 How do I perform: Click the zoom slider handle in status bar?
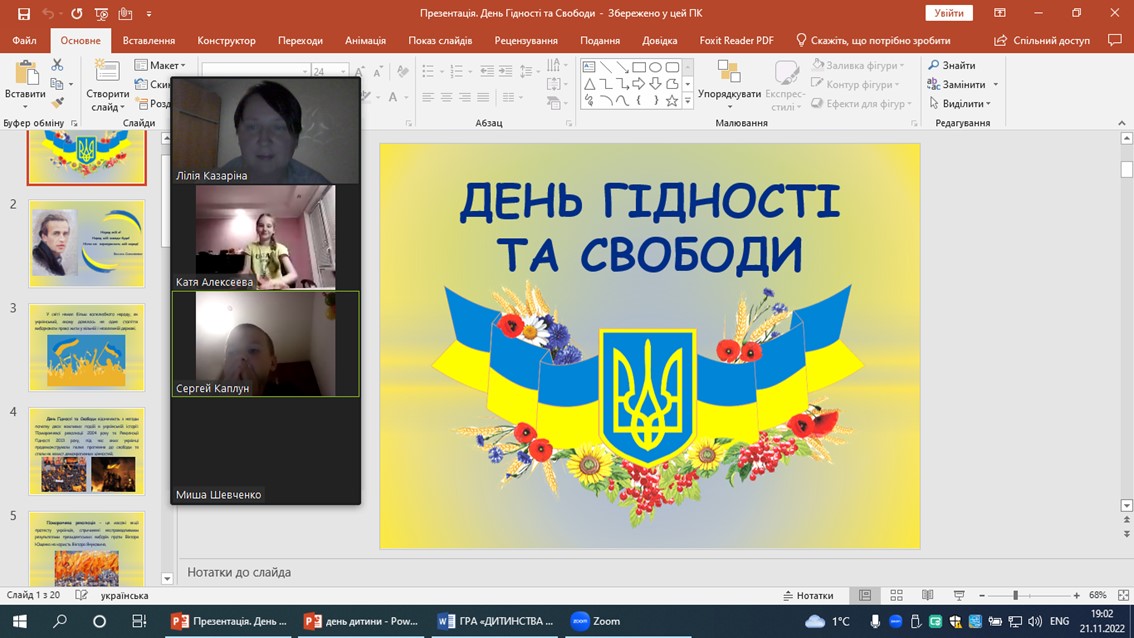tap(1015, 595)
